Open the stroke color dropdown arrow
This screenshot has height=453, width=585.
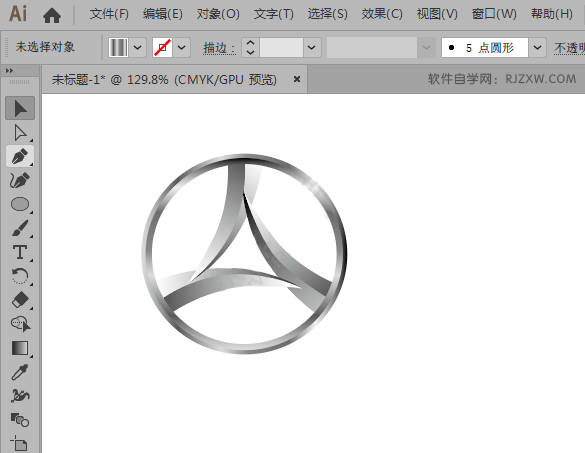tap(181, 47)
